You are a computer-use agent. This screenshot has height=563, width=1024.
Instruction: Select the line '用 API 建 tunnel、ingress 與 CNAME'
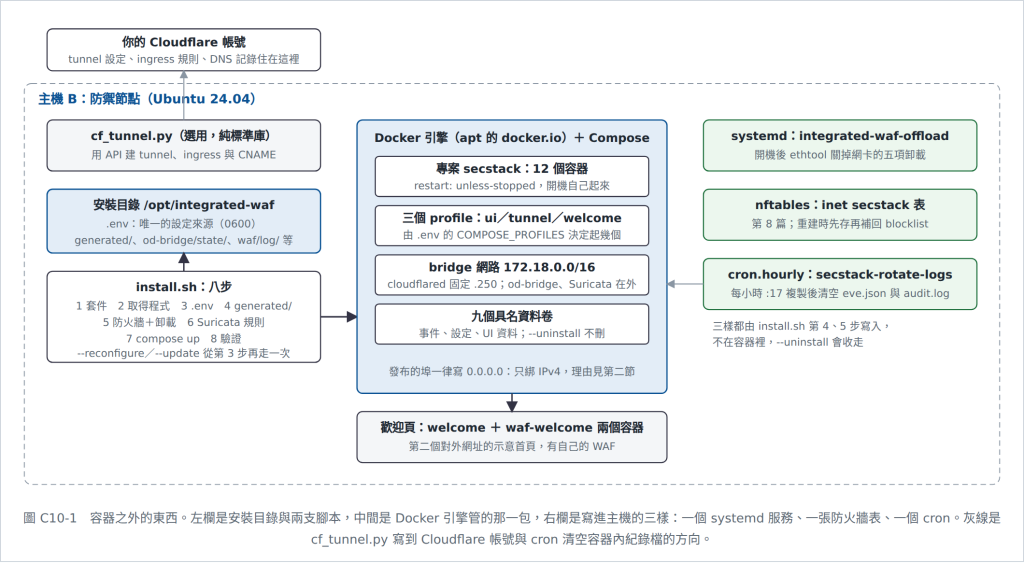[184, 155]
